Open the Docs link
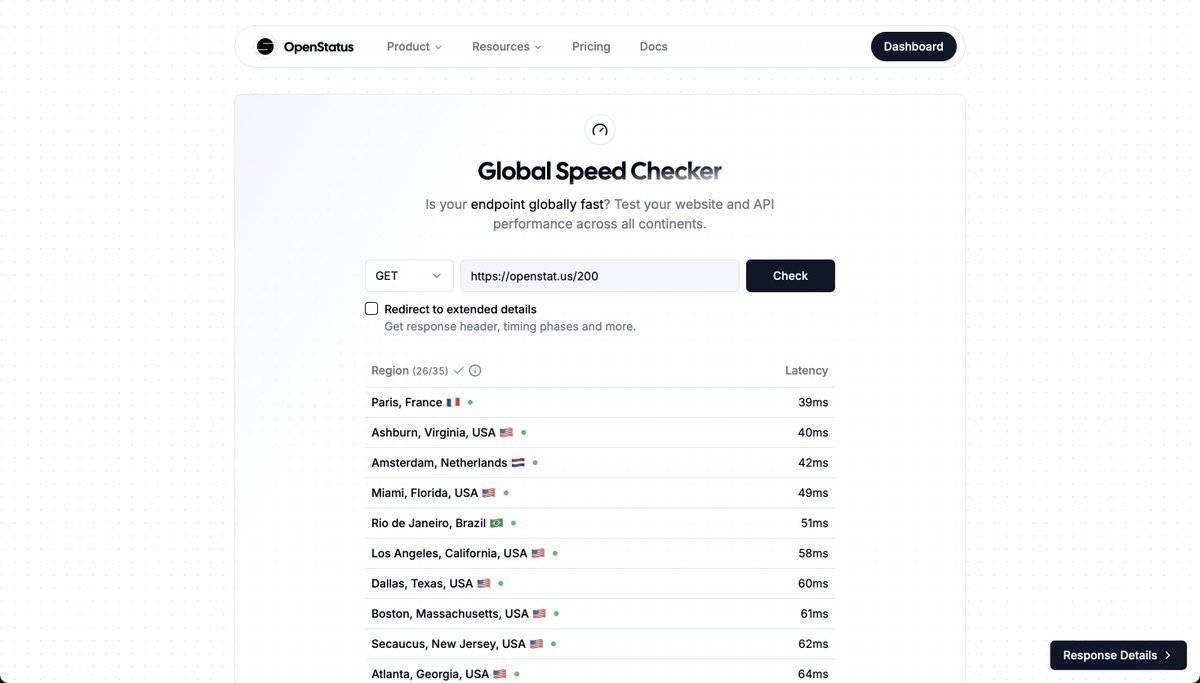Image resolution: width=1200 pixels, height=683 pixels. [x=653, y=47]
